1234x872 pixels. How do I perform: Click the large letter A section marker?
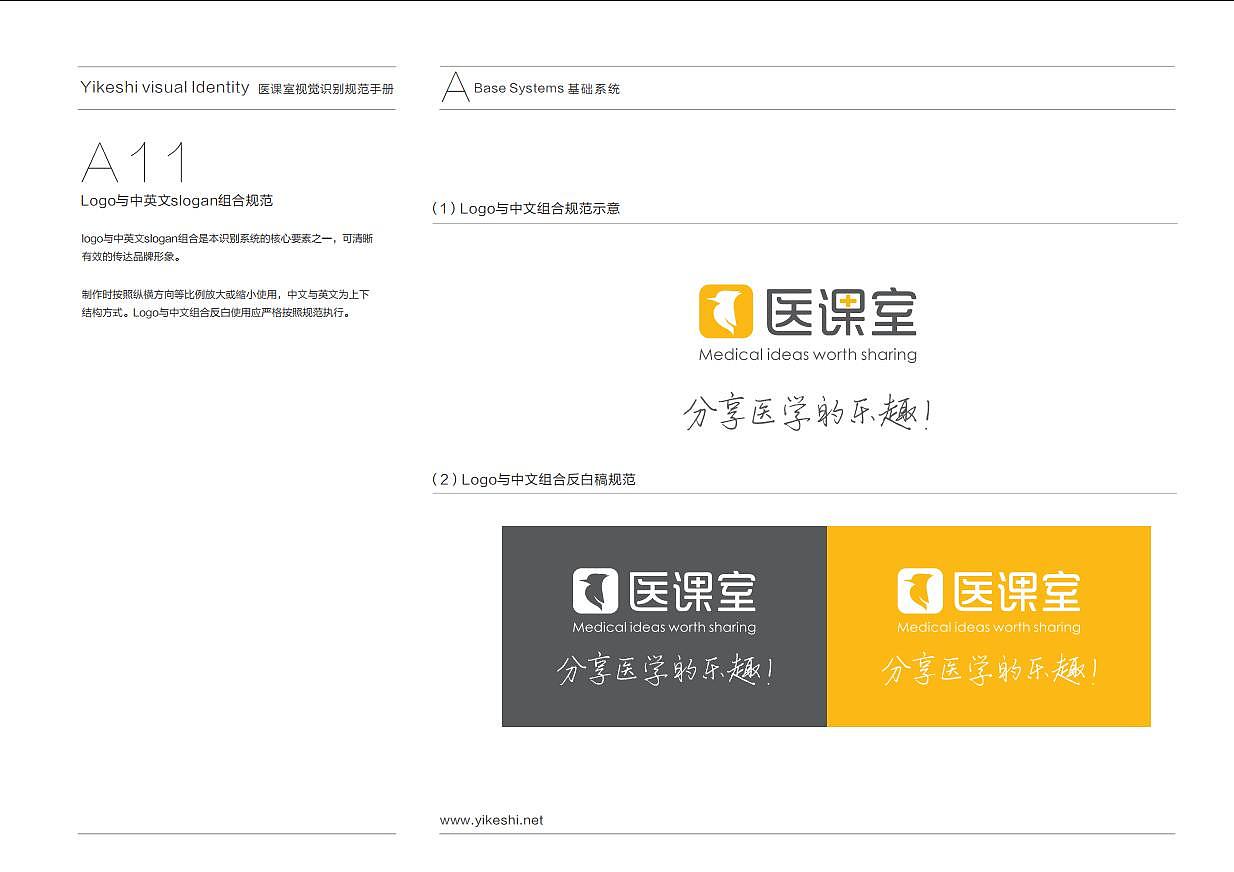click(455, 87)
